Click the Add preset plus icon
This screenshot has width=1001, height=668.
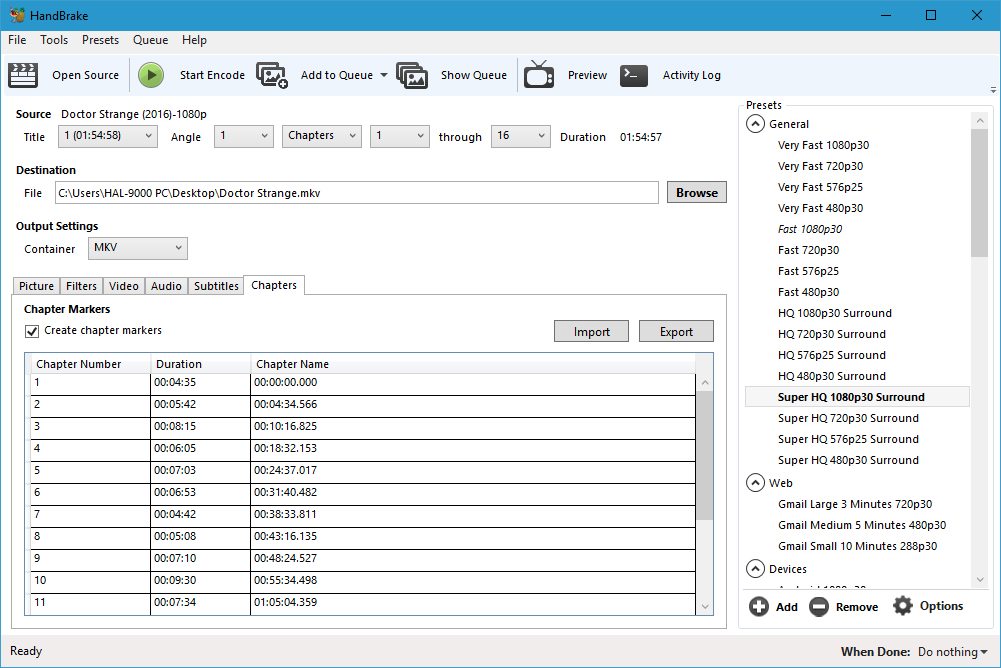[759, 606]
